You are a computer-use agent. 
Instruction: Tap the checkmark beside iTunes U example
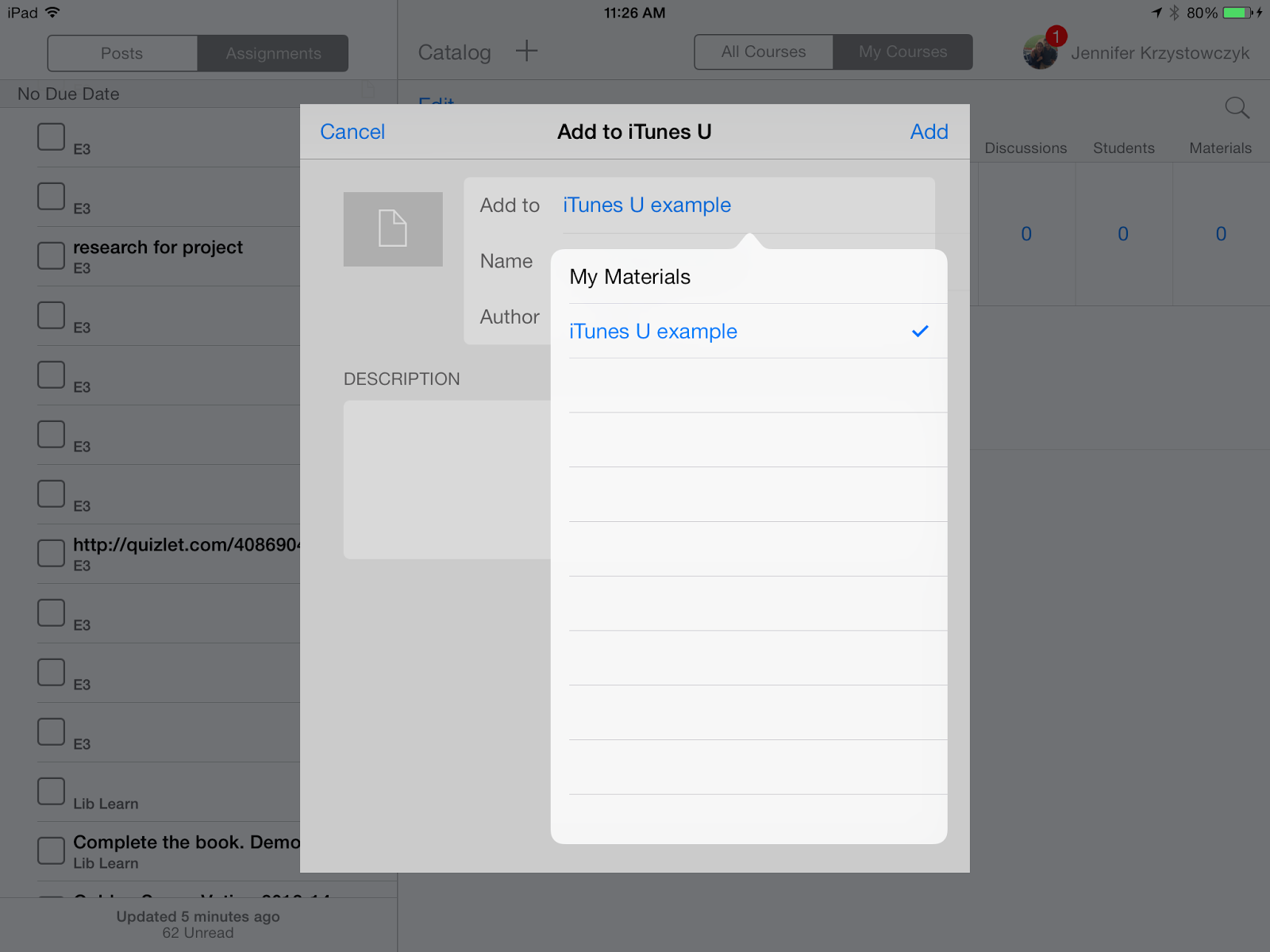click(x=920, y=331)
